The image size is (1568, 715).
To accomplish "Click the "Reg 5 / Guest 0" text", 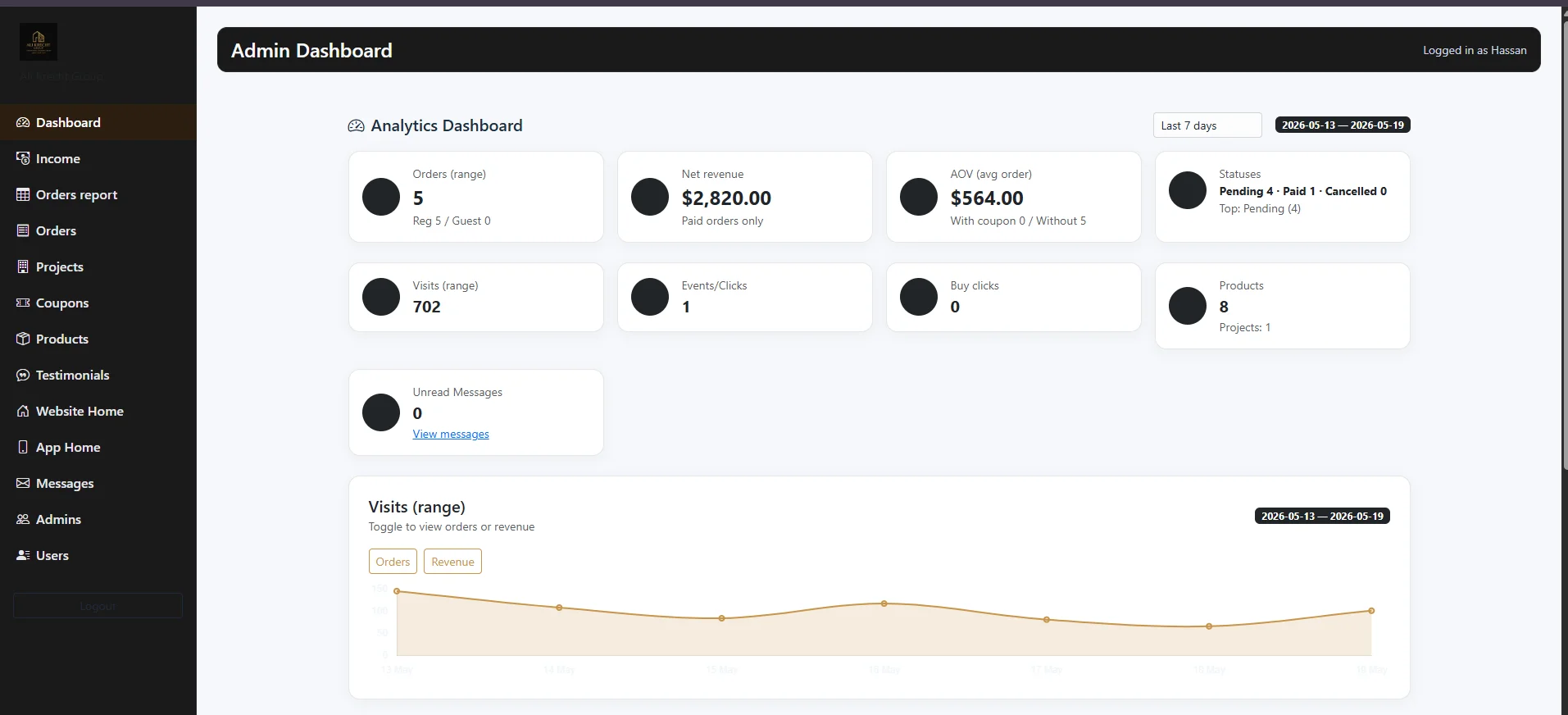I will coord(452,221).
